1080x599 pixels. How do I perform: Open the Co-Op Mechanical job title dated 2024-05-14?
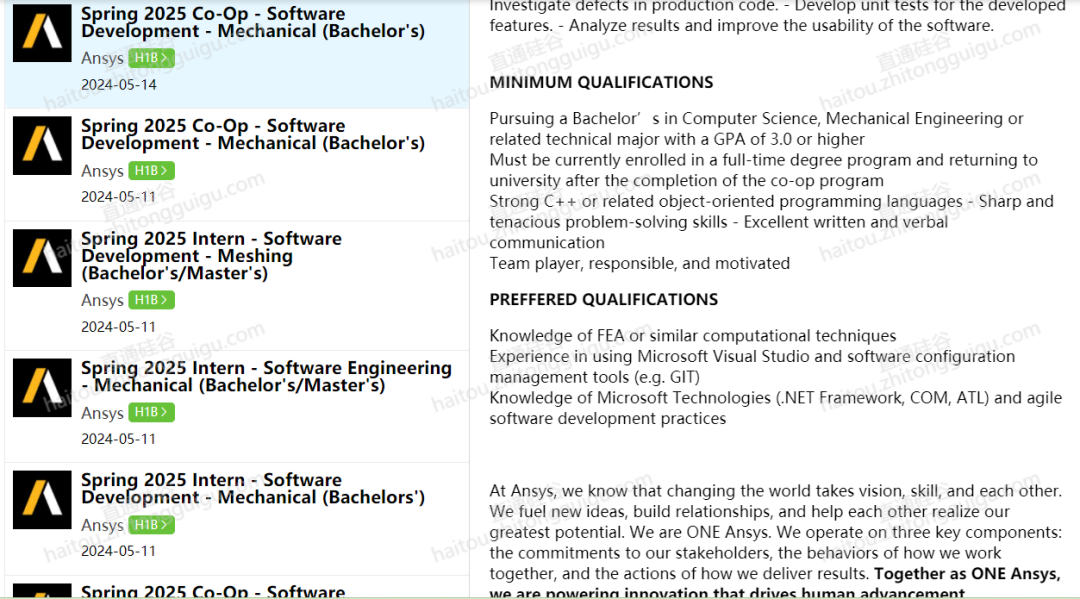(x=253, y=23)
